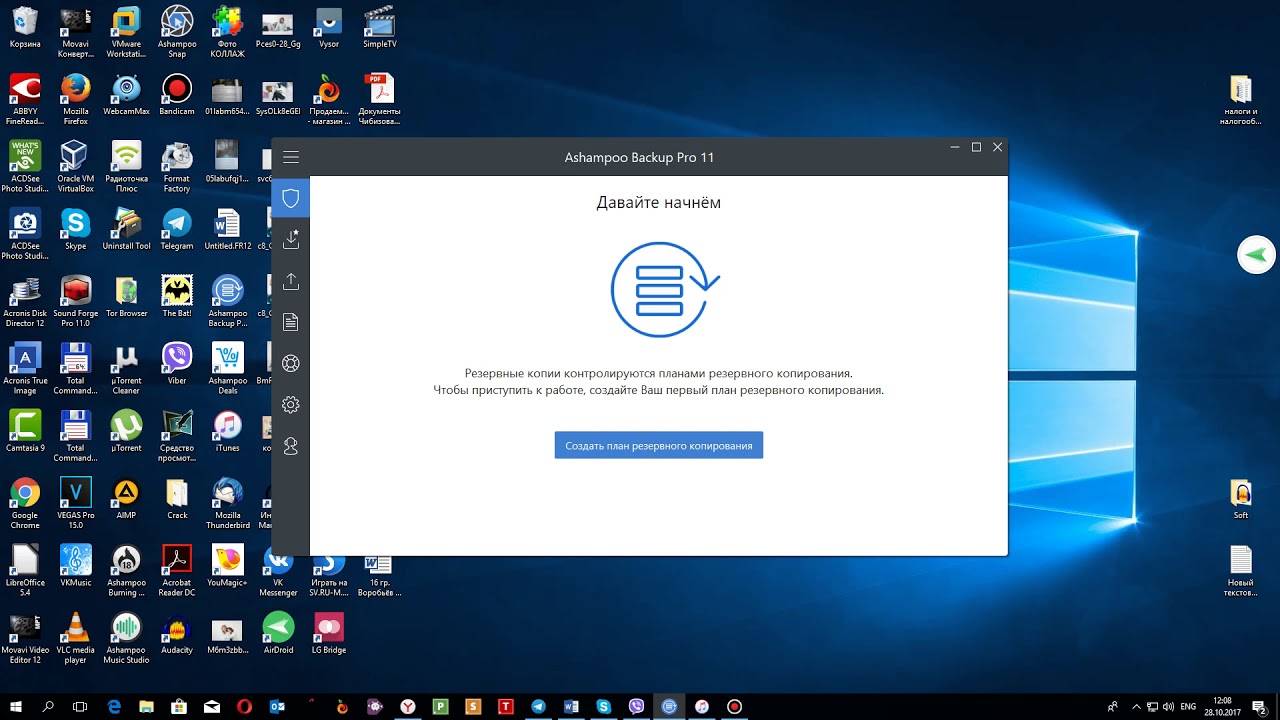1280x720 pixels.
Task: Select the iTunes desktop icon
Action: tap(228, 431)
